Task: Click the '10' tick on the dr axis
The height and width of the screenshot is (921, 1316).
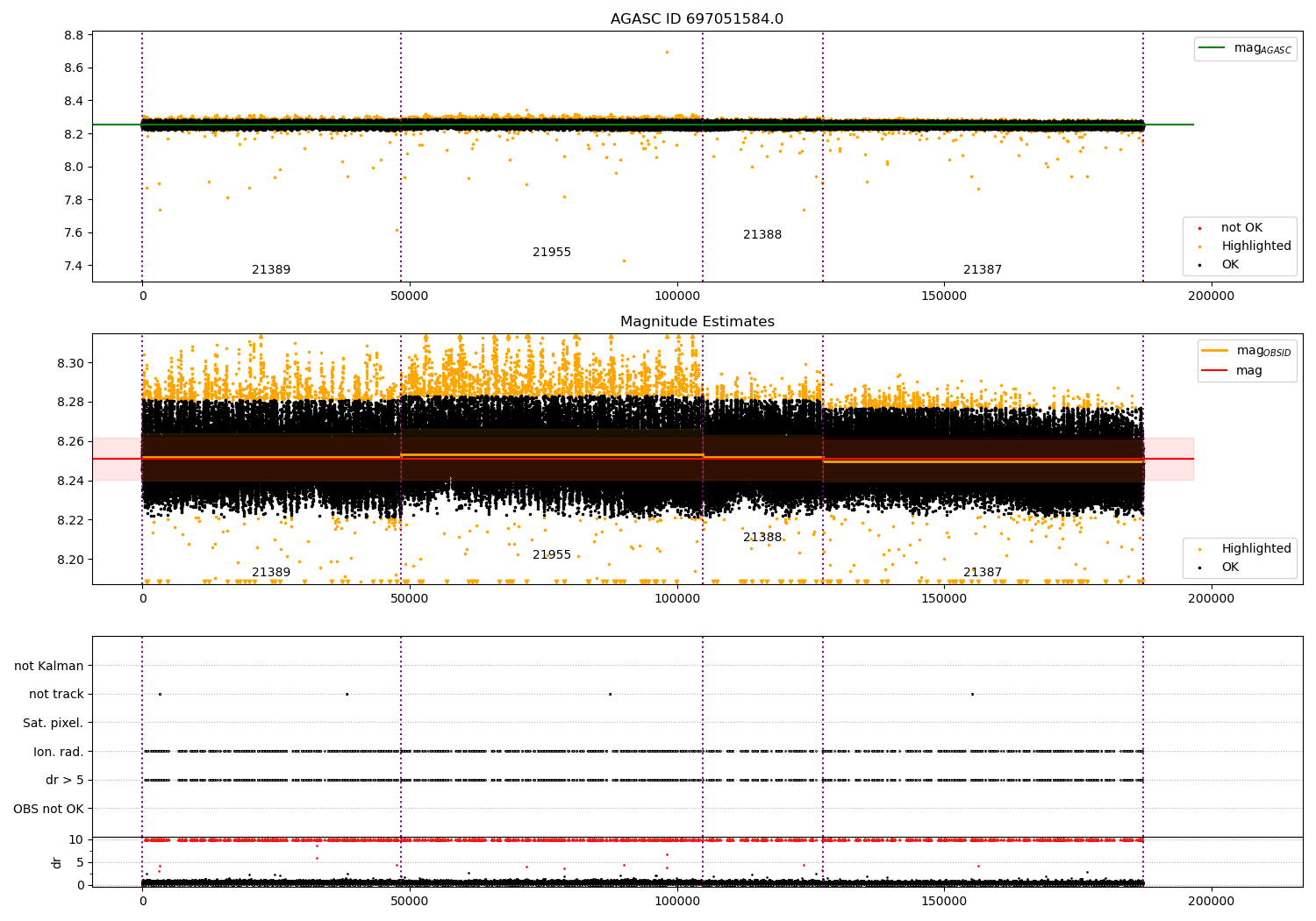Action: click(76, 839)
